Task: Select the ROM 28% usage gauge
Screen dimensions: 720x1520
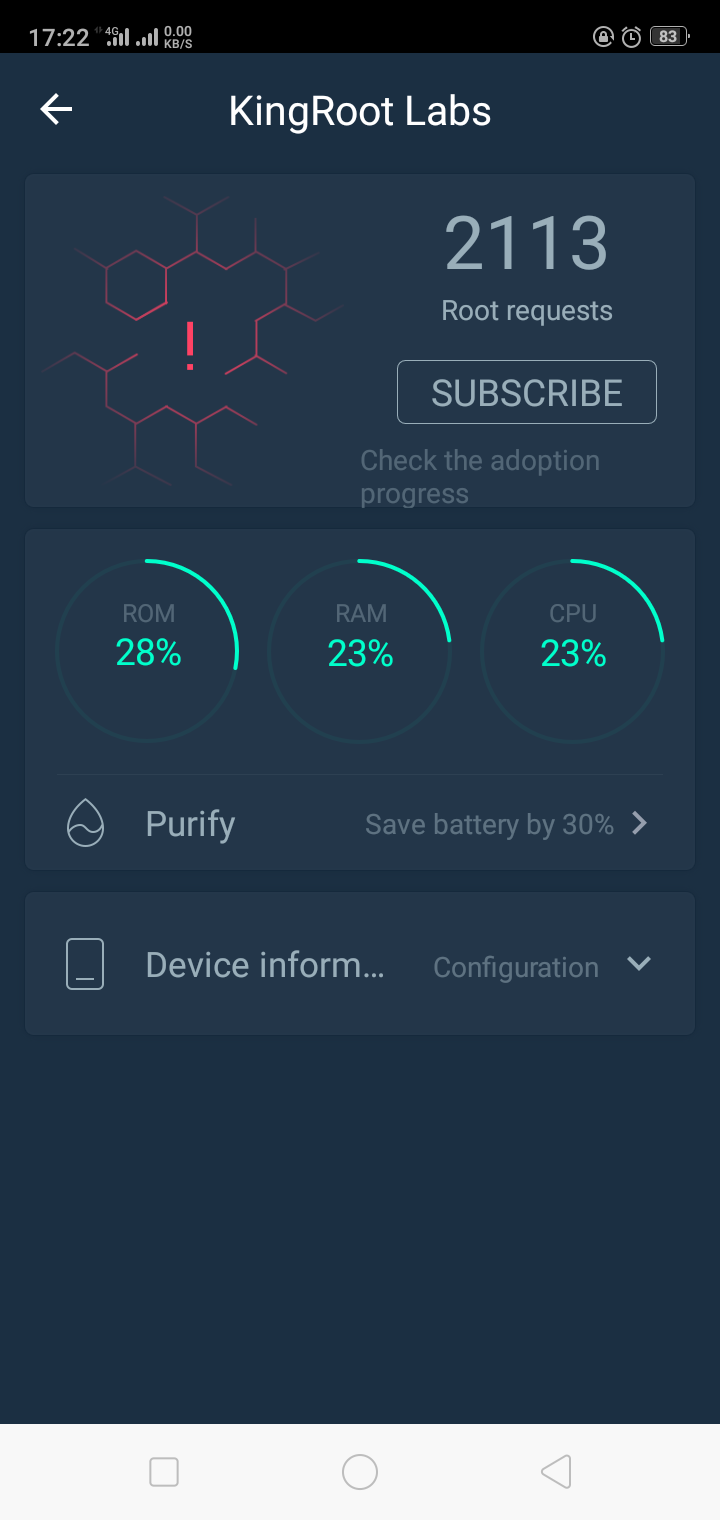Action: point(148,650)
